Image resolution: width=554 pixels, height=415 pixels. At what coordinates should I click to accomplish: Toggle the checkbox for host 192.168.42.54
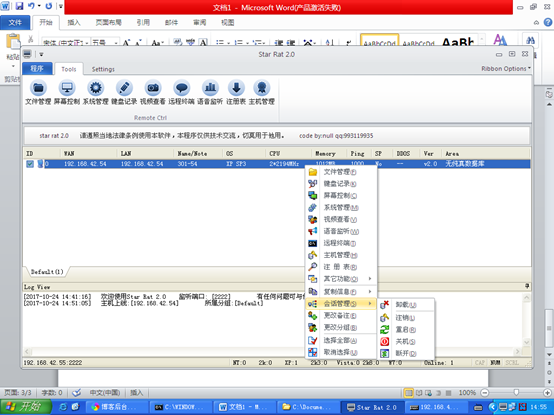[30, 164]
